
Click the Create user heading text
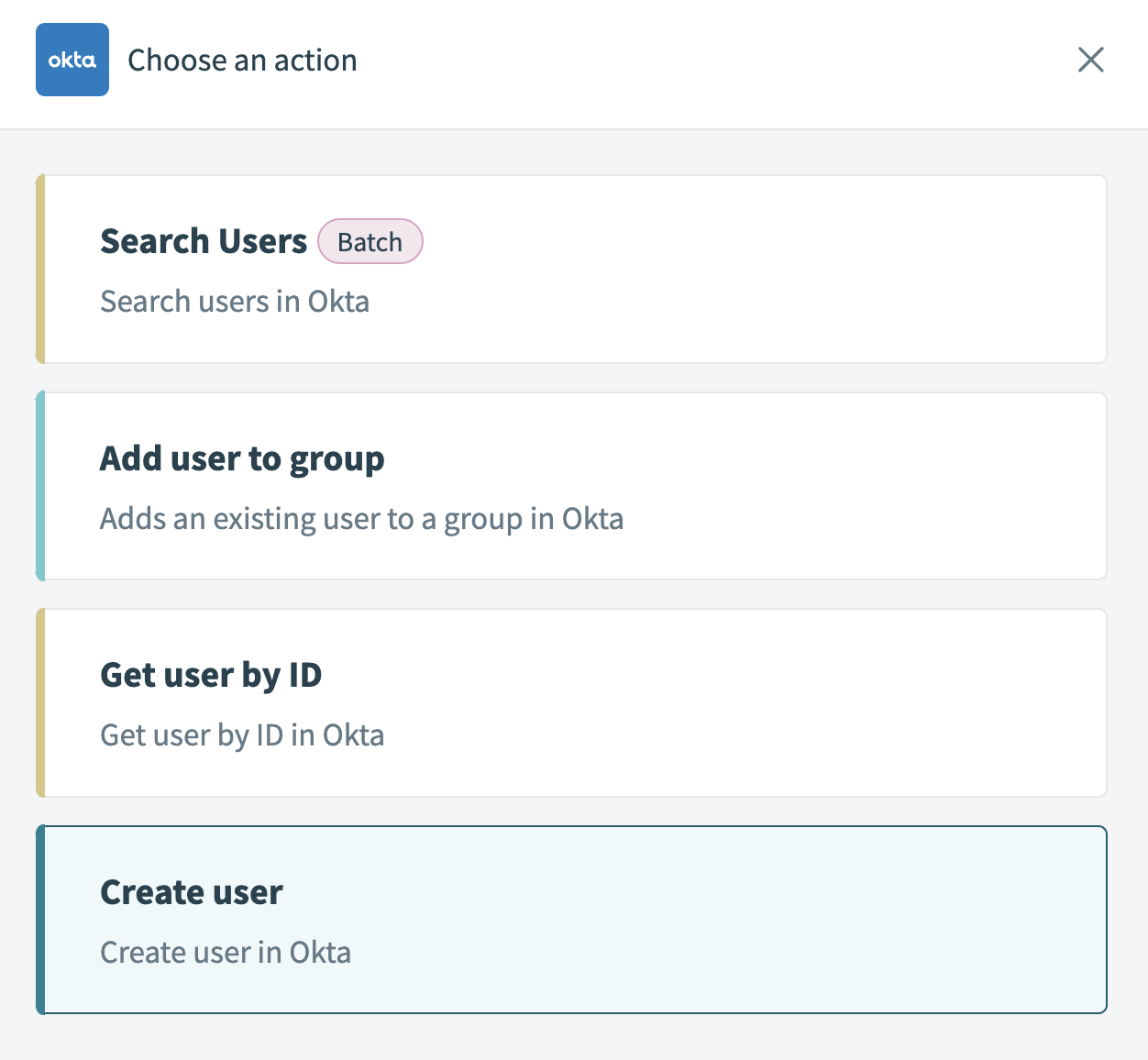pos(191,891)
